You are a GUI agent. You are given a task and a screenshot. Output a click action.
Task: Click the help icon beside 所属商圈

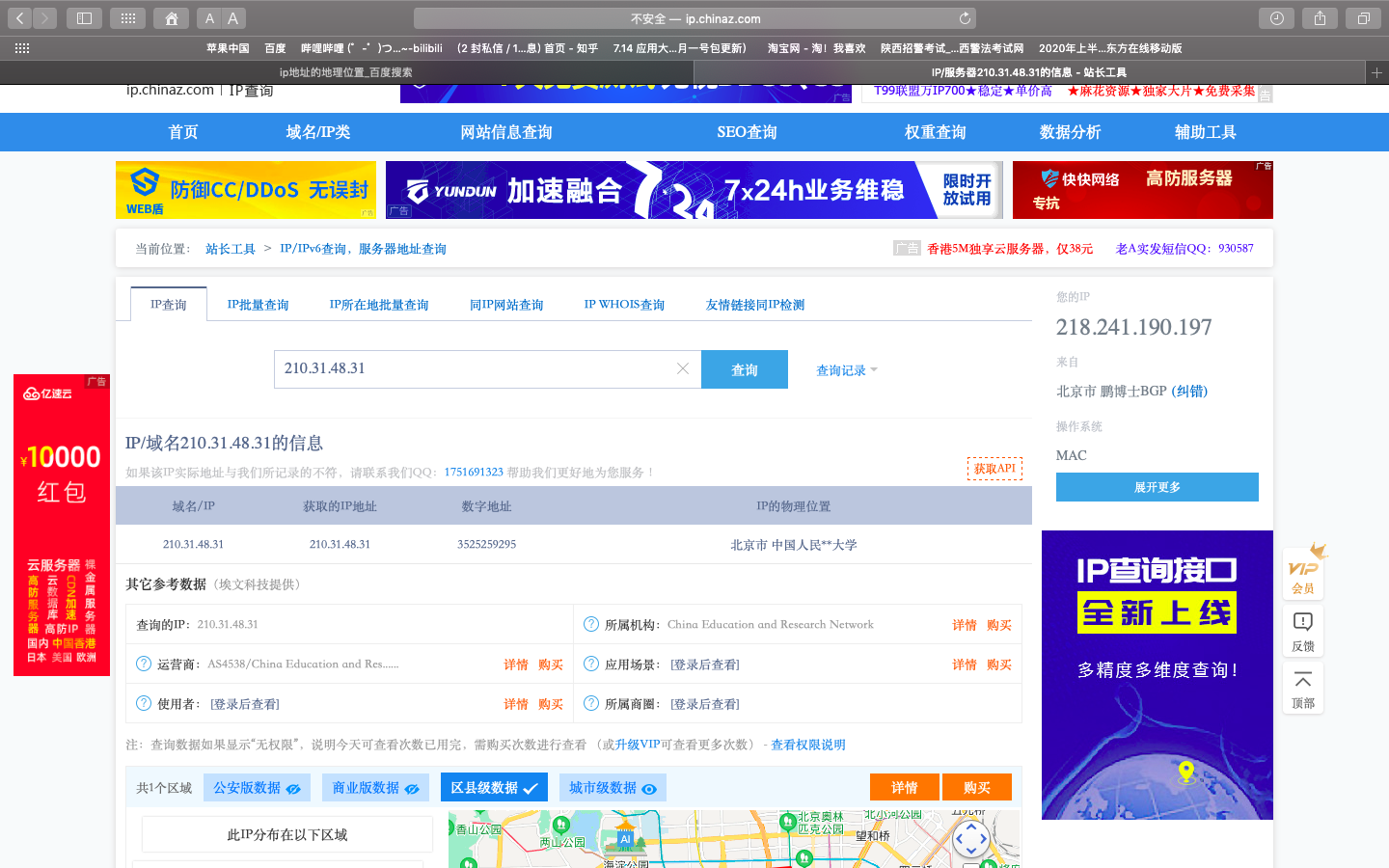point(591,703)
